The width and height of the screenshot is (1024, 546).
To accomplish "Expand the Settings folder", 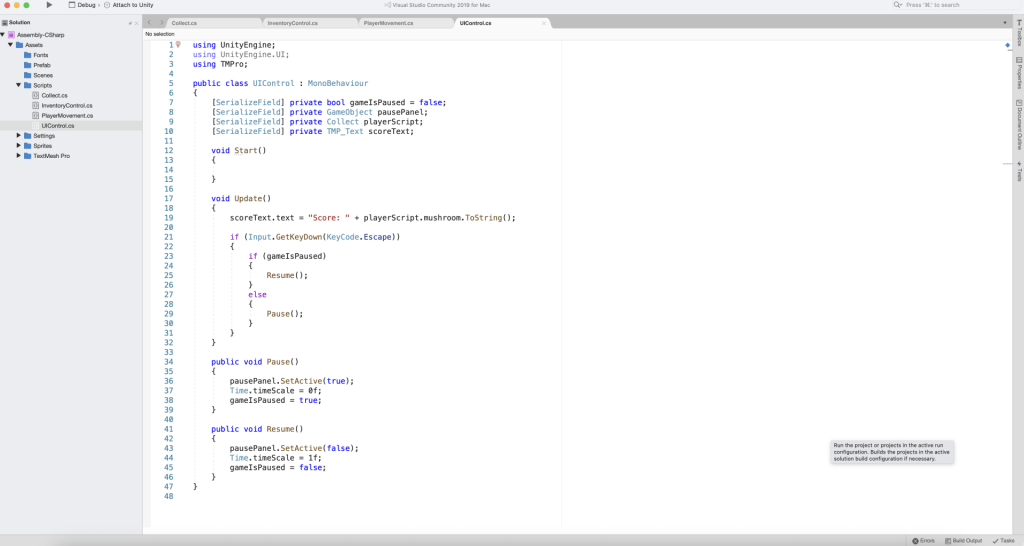I will coord(19,135).
